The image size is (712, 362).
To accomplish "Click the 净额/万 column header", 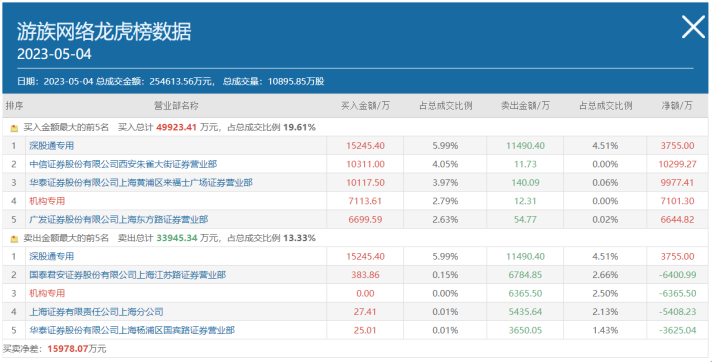I will (677, 106).
